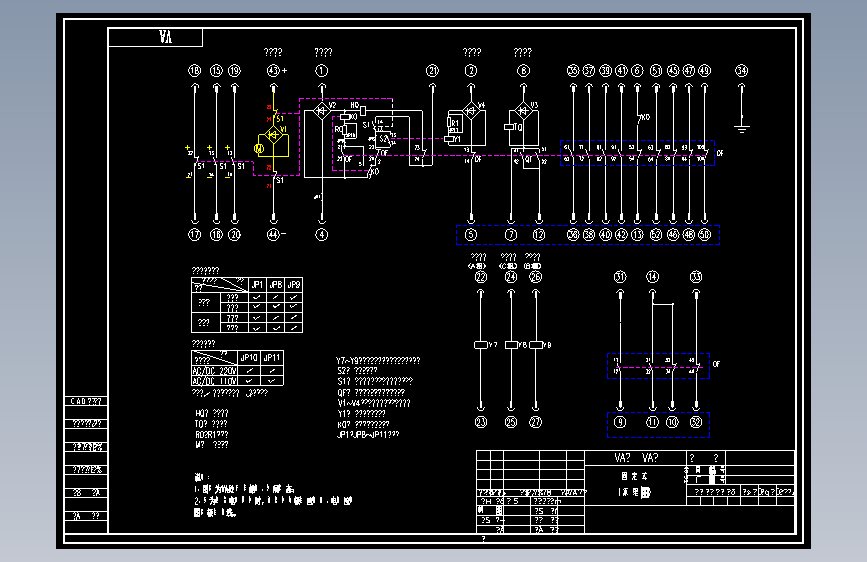The width and height of the screenshot is (867, 562).
Task: Select terminal circle numbered 26
Action: [x=535, y=277]
